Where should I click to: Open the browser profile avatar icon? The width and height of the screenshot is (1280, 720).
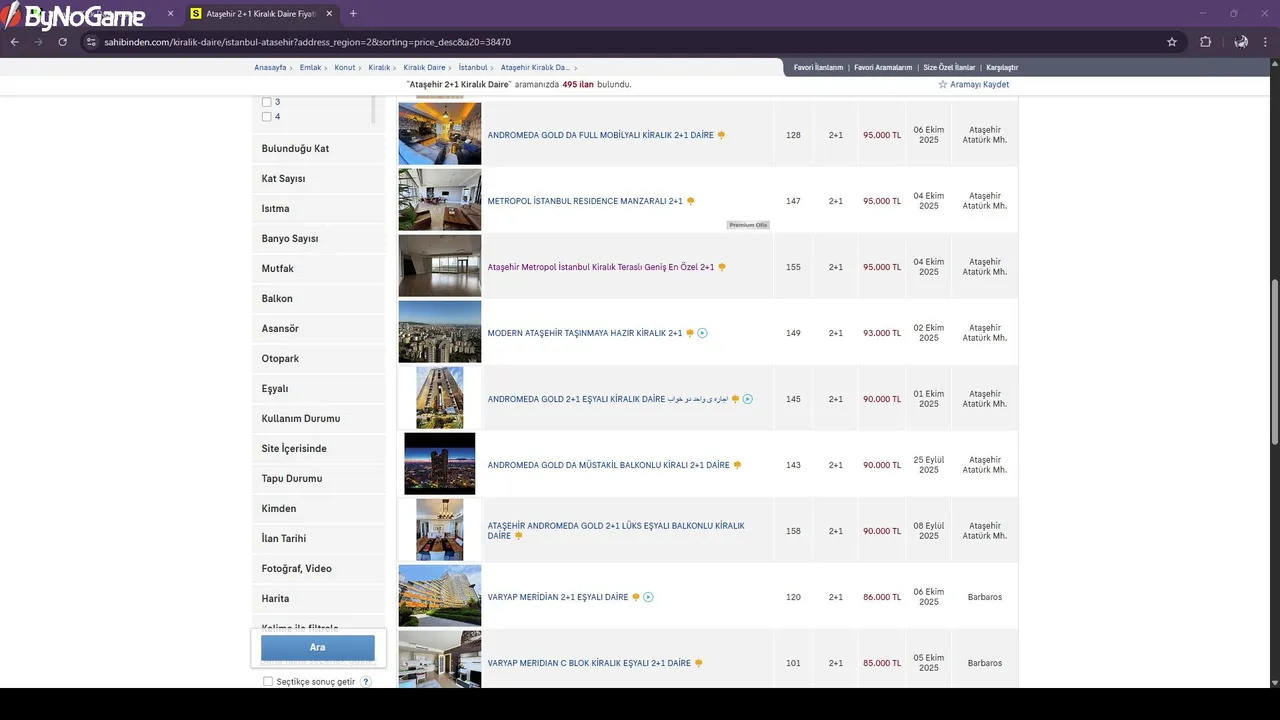(x=1241, y=42)
